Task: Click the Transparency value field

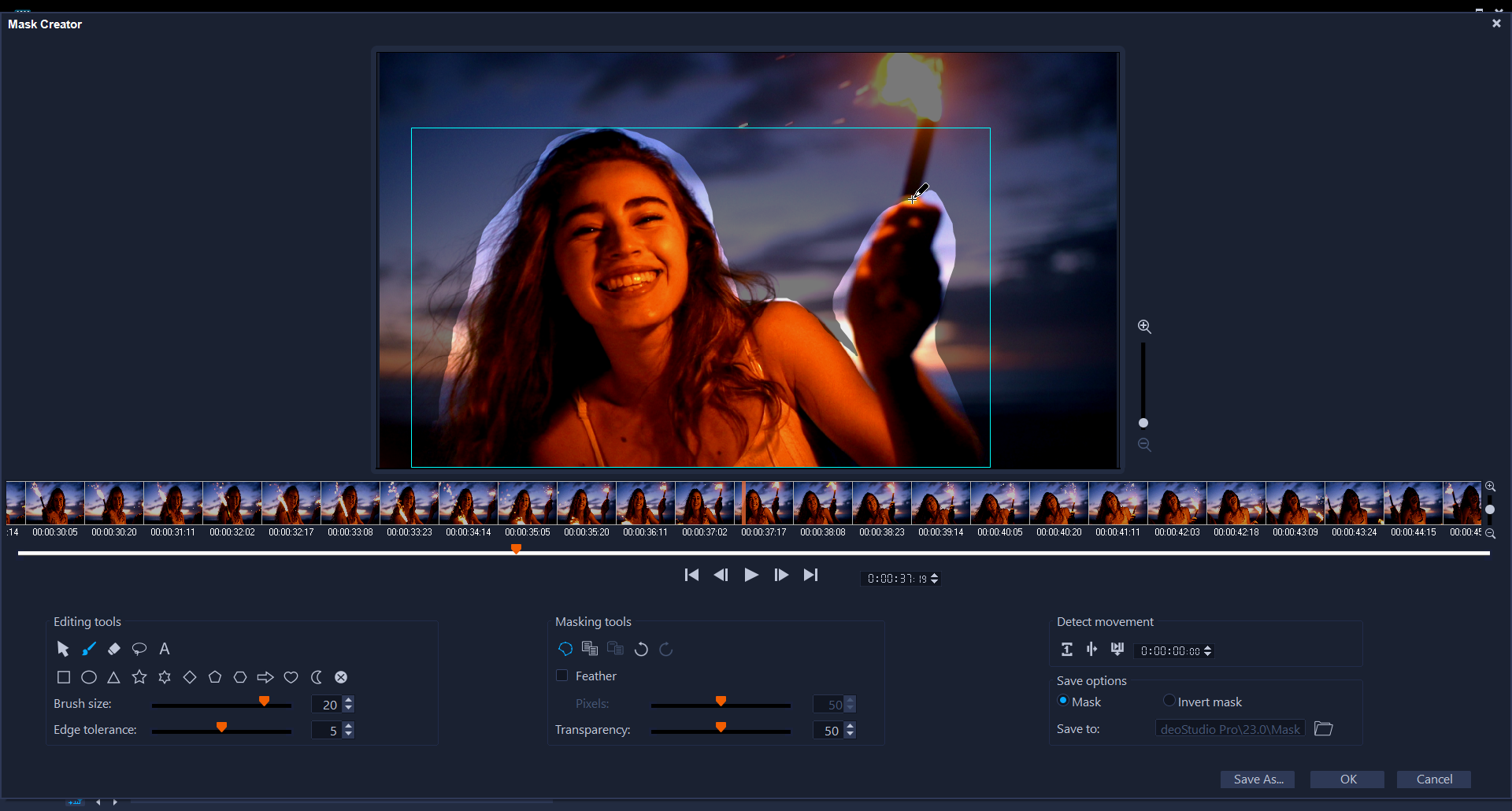Action: pos(828,731)
